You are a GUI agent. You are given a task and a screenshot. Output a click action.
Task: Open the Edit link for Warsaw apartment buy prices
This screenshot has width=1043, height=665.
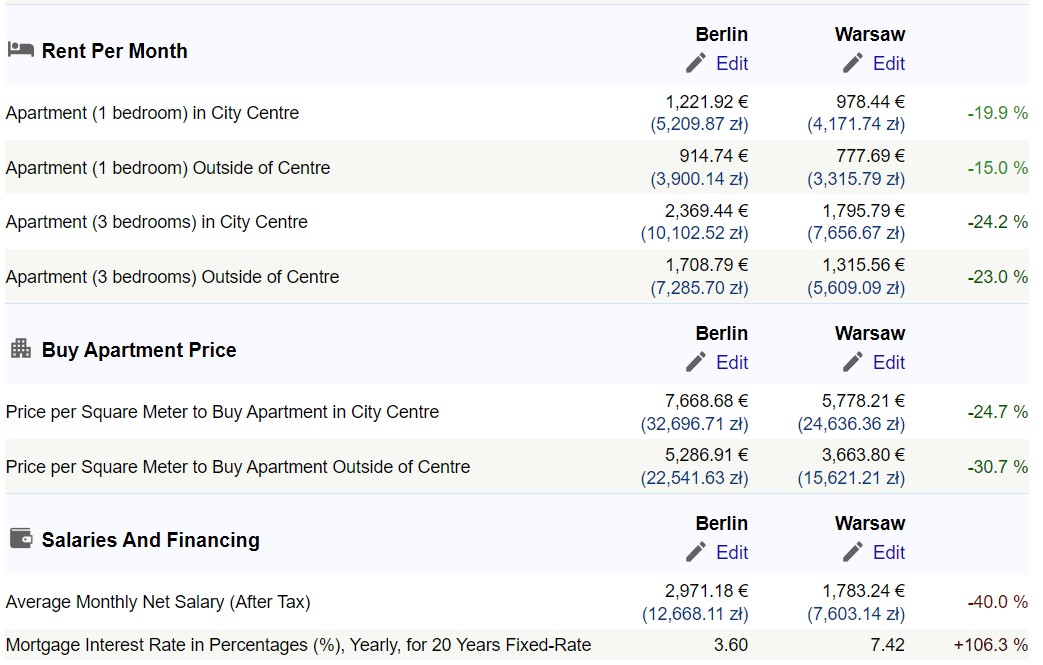(889, 362)
